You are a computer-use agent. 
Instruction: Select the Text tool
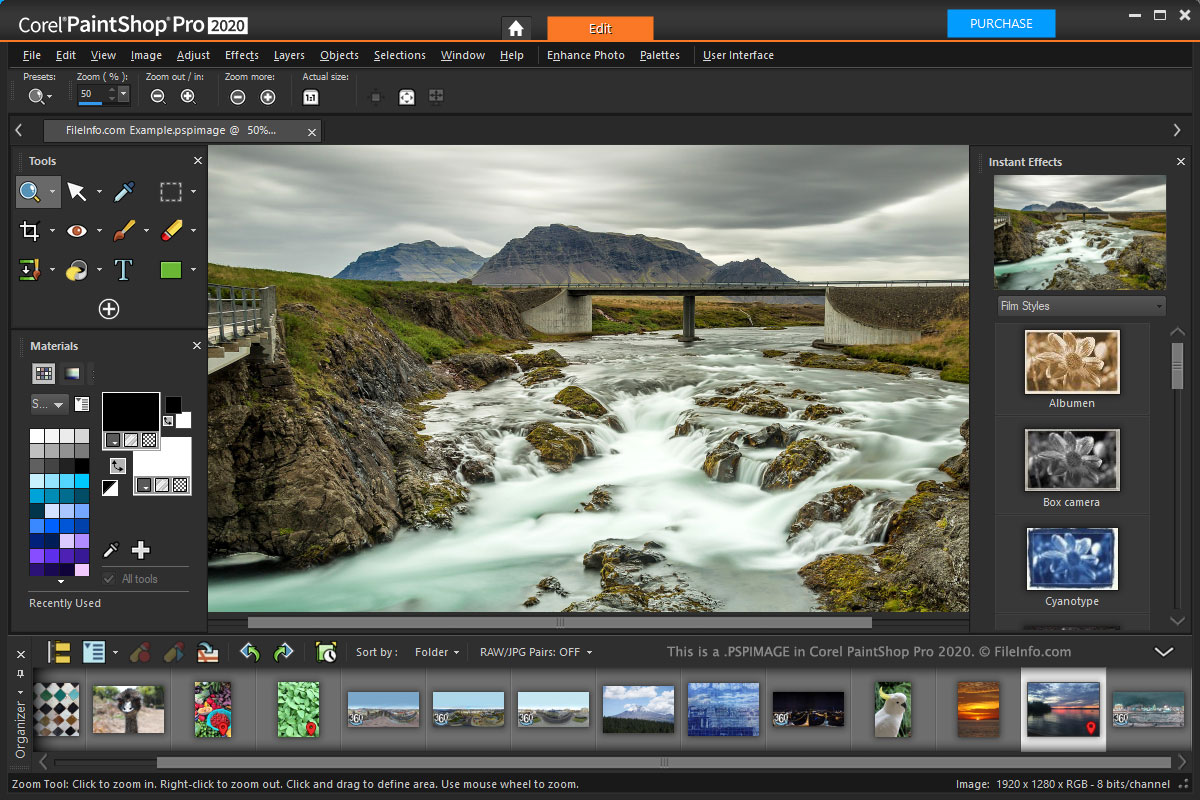[123, 270]
